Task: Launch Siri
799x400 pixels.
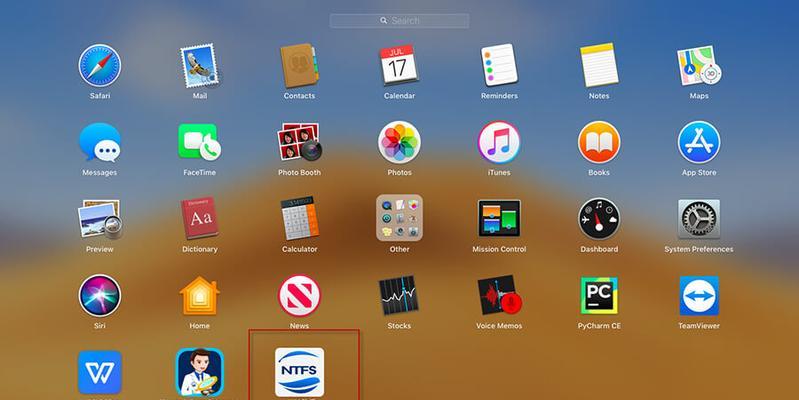Action: [x=100, y=296]
